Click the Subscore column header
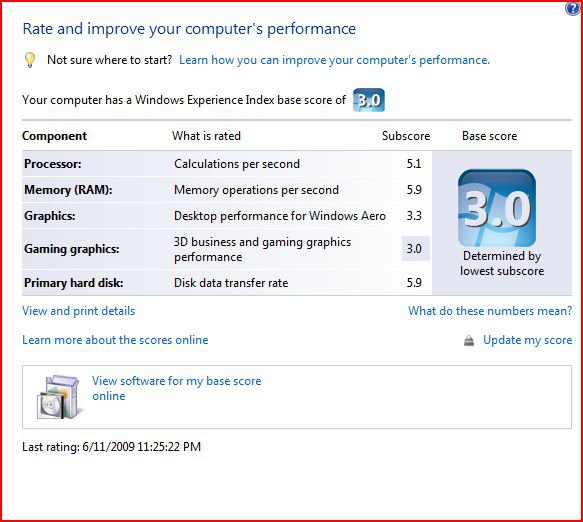The width and height of the screenshot is (583, 522). 406,136
